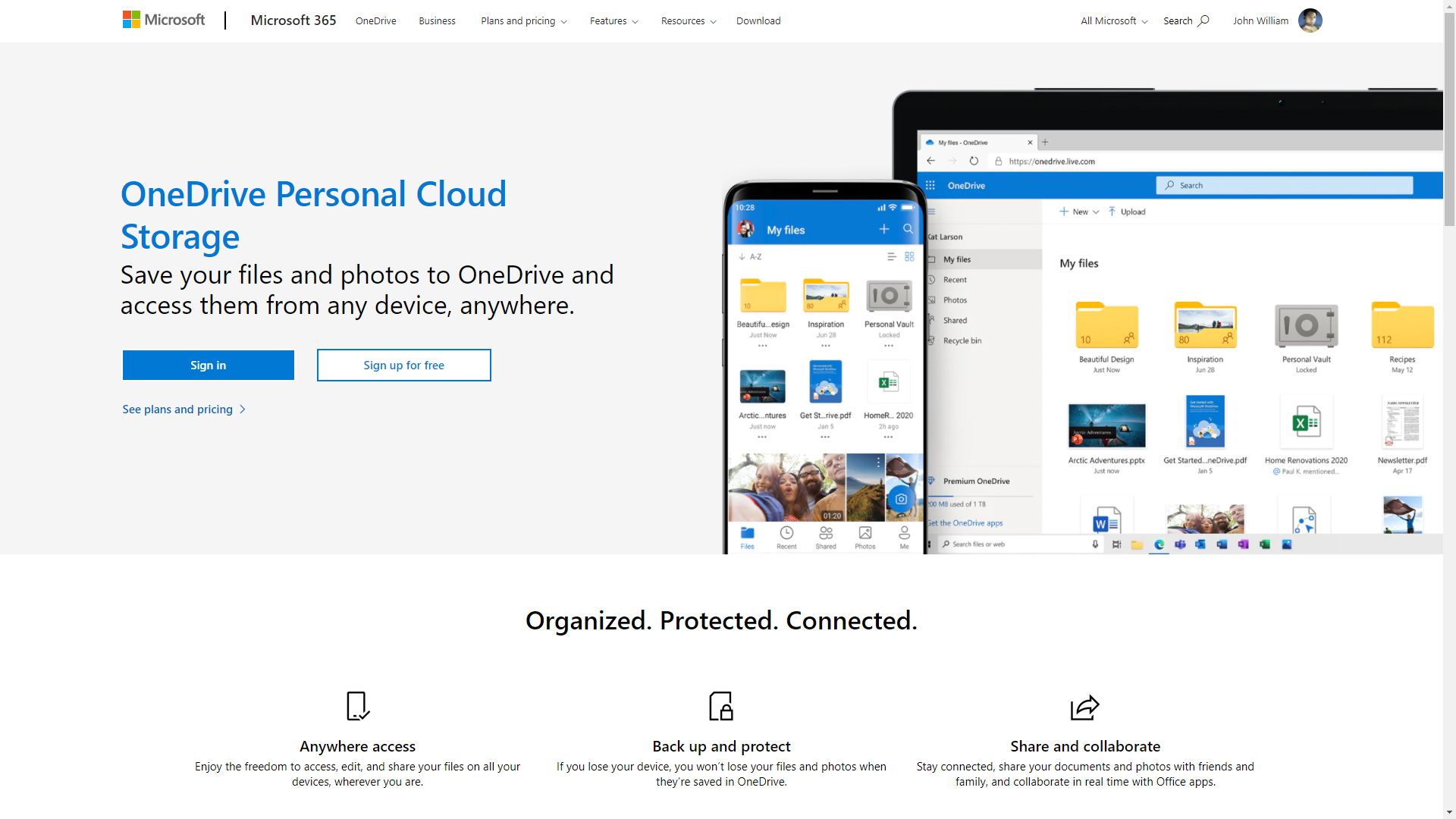Click the Business navigation tab
The width and height of the screenshot is (1456, 819).
click(x=437, y=20)
